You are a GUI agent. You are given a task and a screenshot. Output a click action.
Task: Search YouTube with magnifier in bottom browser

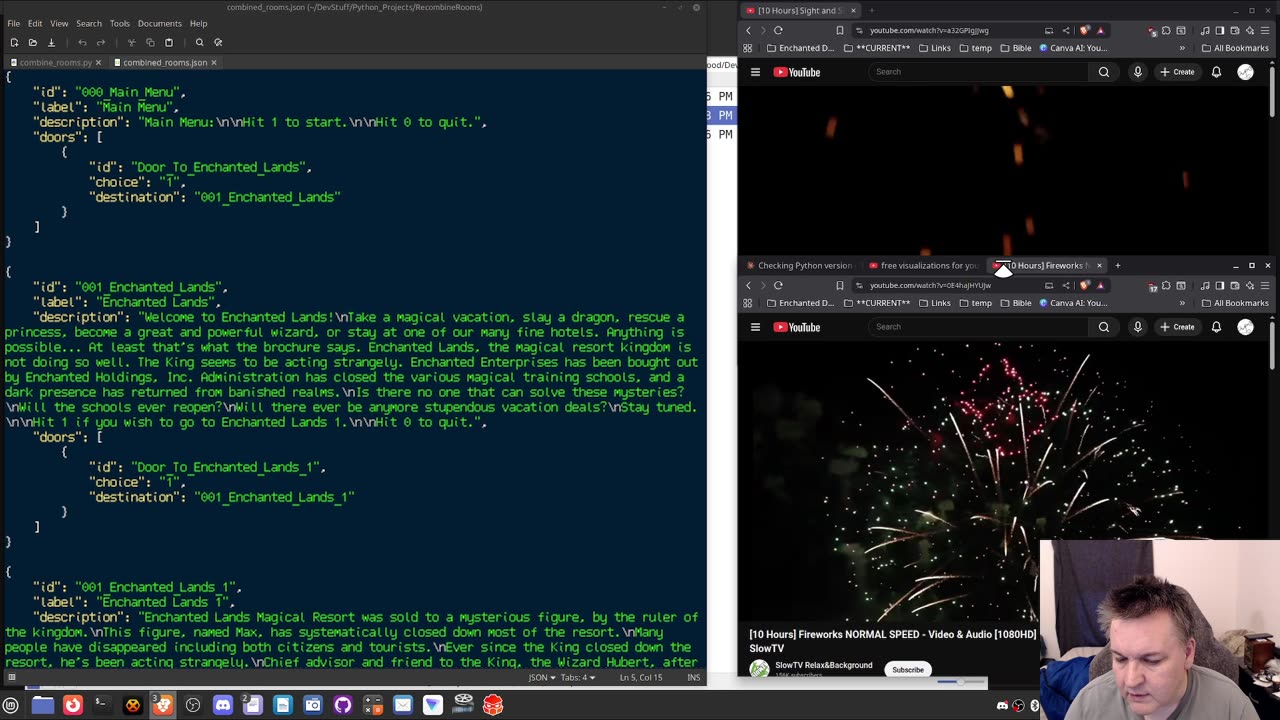pyautogui.click(x=1104, y=327)
